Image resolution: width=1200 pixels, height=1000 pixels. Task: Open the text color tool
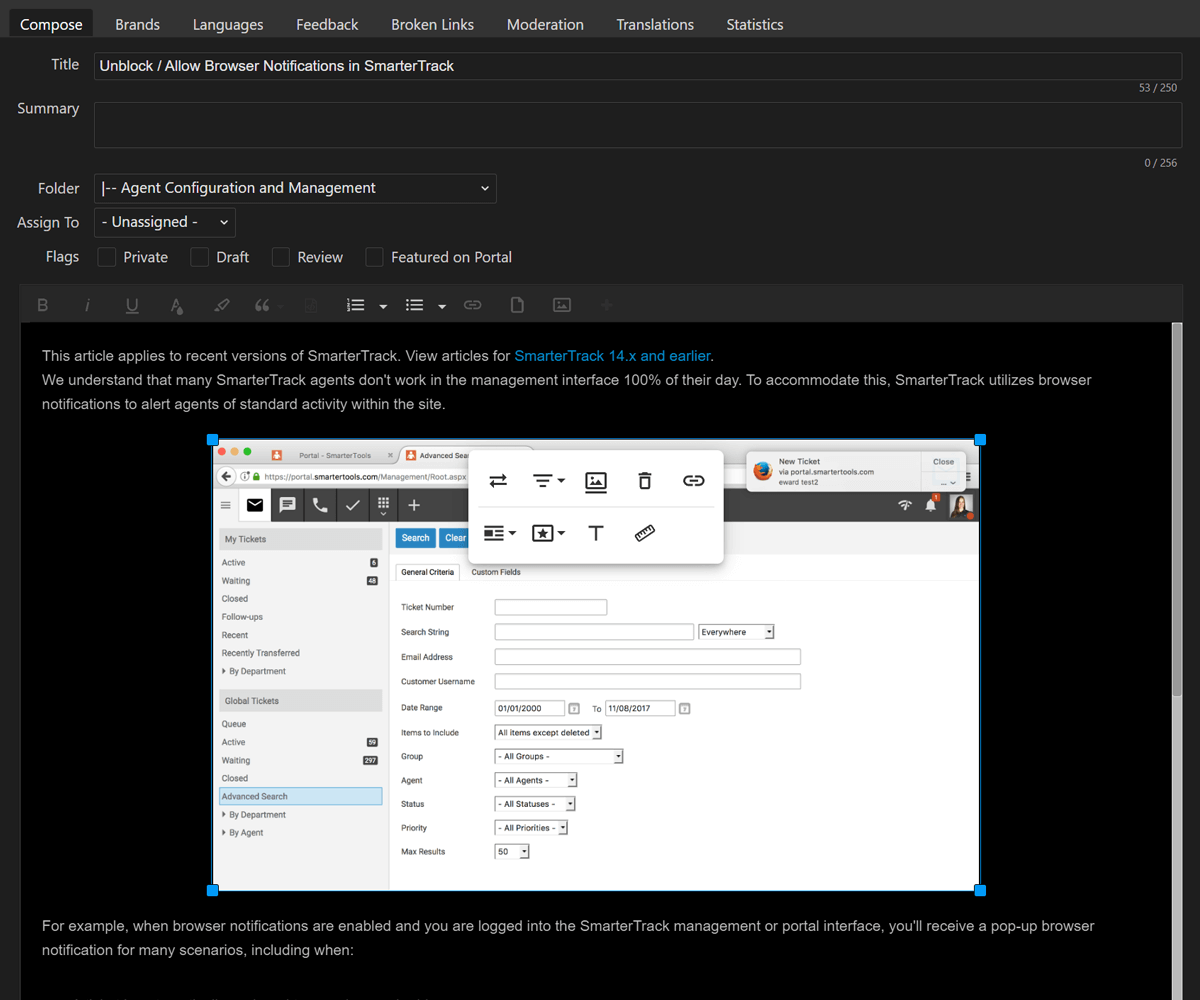(176, 305)
